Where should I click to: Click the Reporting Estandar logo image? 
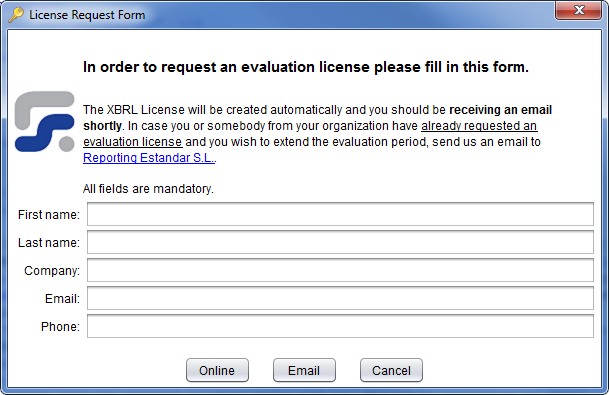click(x=44, y=121)
